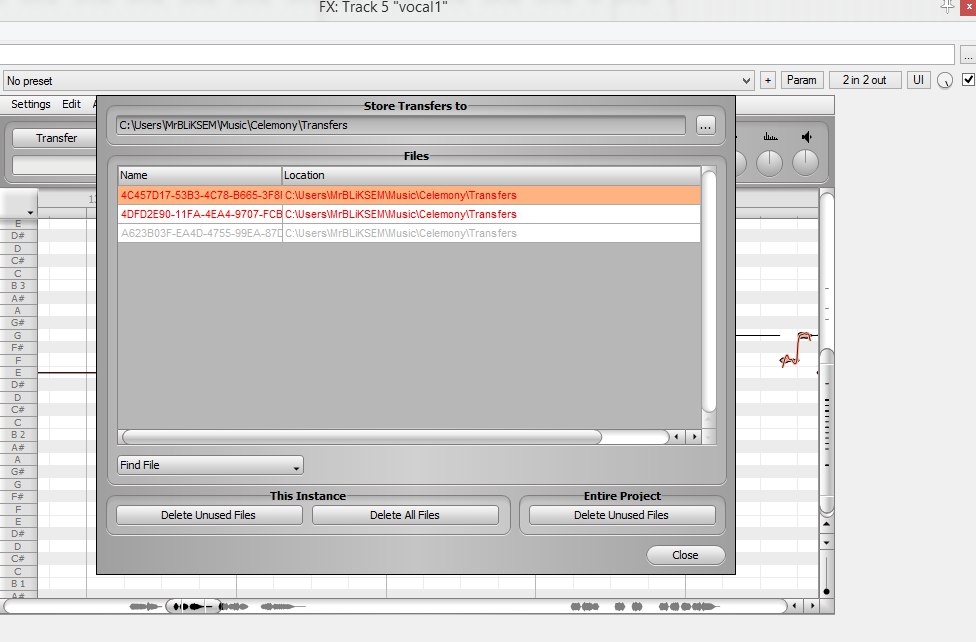The width and height of the screenshot is (976, 642).
Task: Toggle the FX bypass checkbox
Action: (x=968, y=80)
